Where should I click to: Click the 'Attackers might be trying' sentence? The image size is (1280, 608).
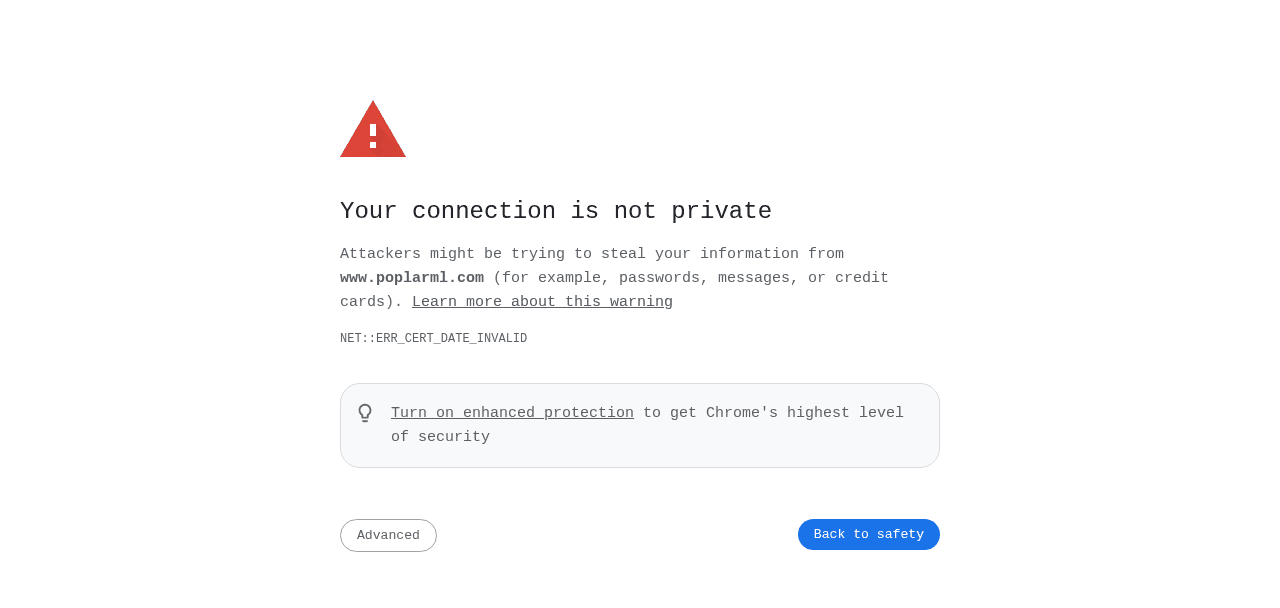click(x=452, y=254)
